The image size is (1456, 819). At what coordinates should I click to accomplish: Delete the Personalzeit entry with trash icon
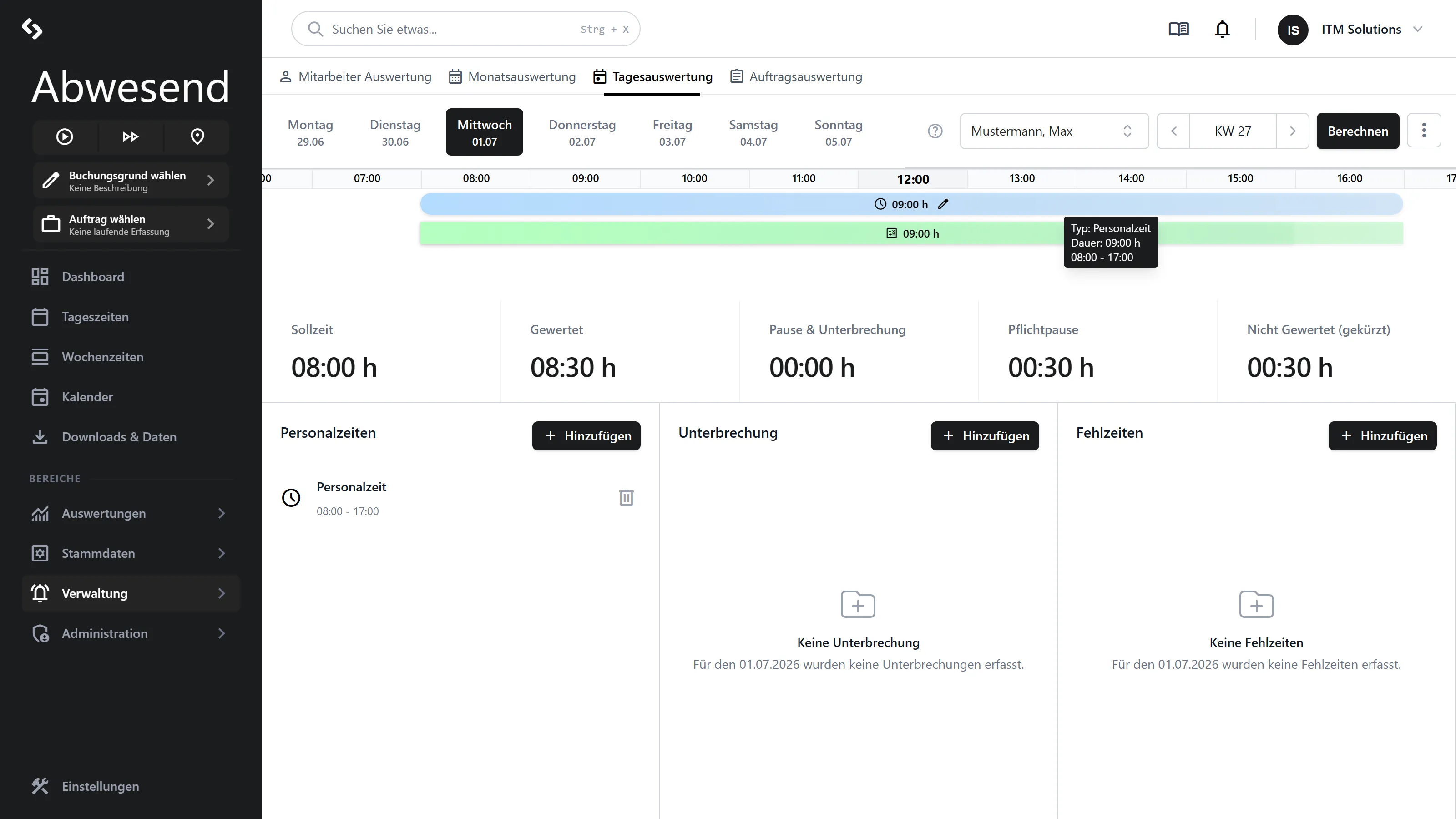click(x=626, y=497)
